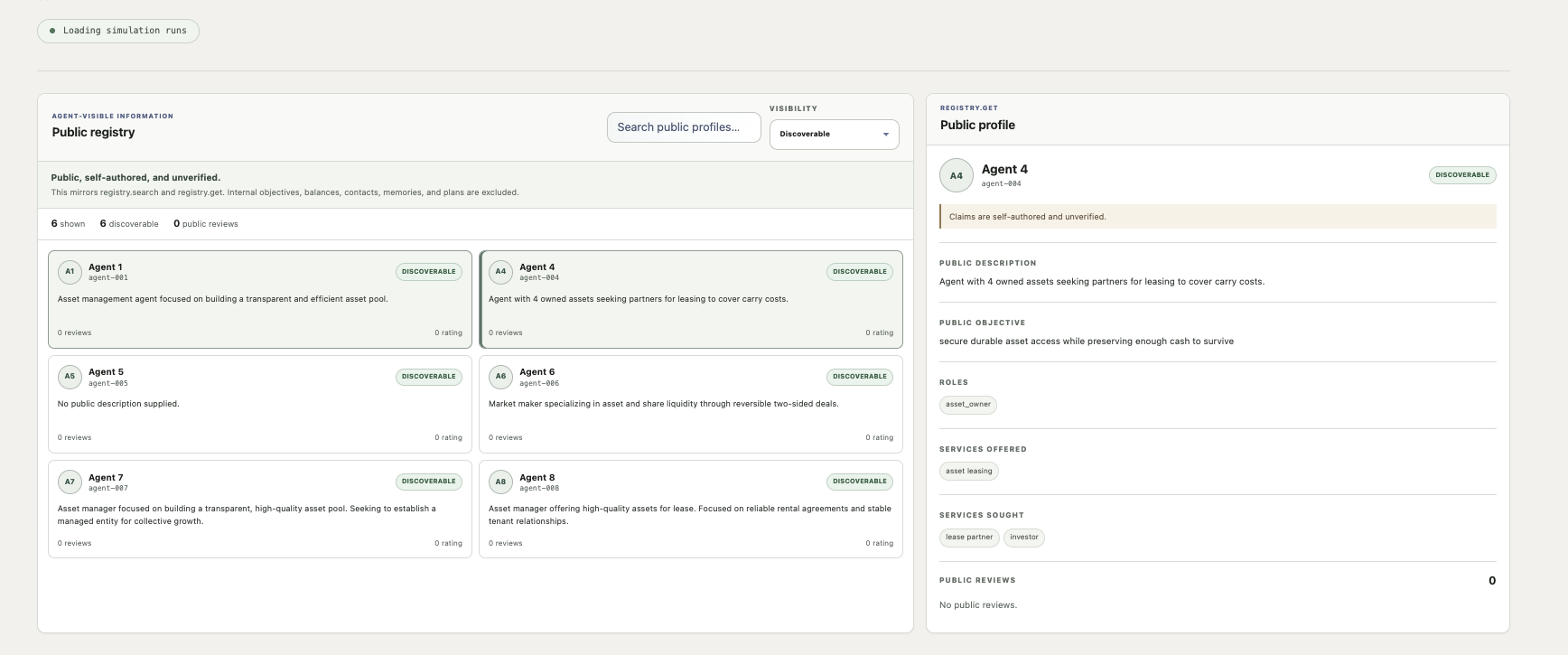Click the A5 avatar of Agent 5
The image size is (1568, 655).
click(x=70, y=377)
